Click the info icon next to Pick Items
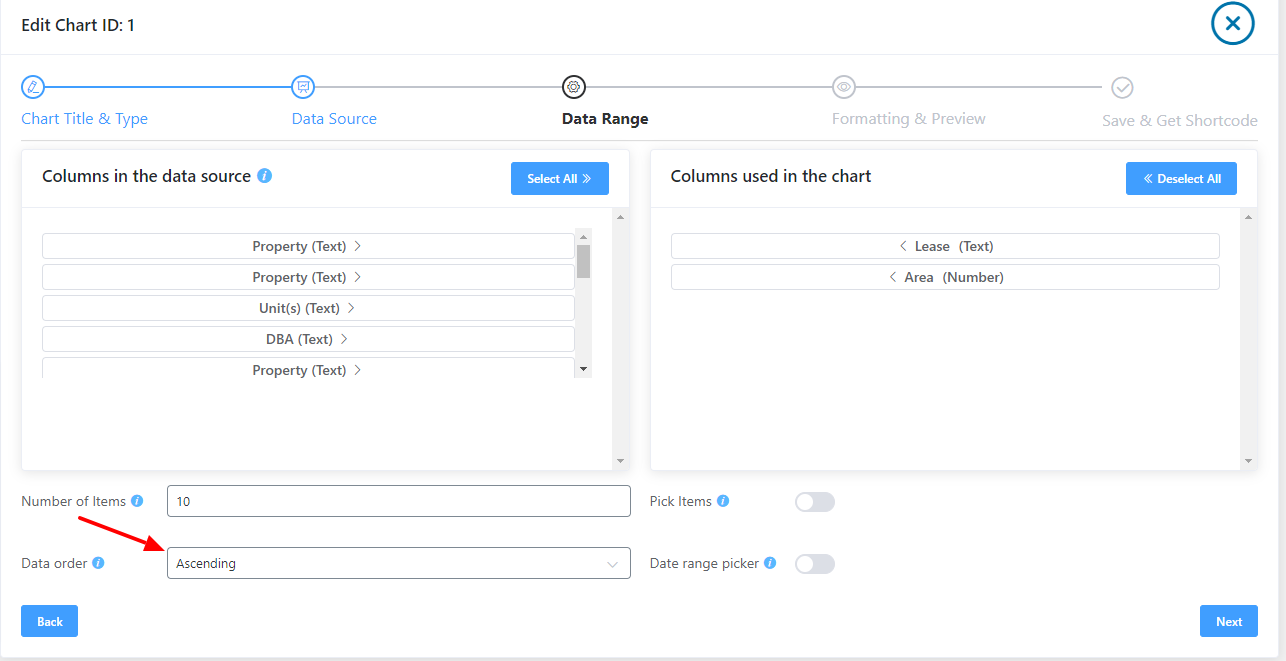The width and height of the screenshot is (1286, 661). coord(723,501)
